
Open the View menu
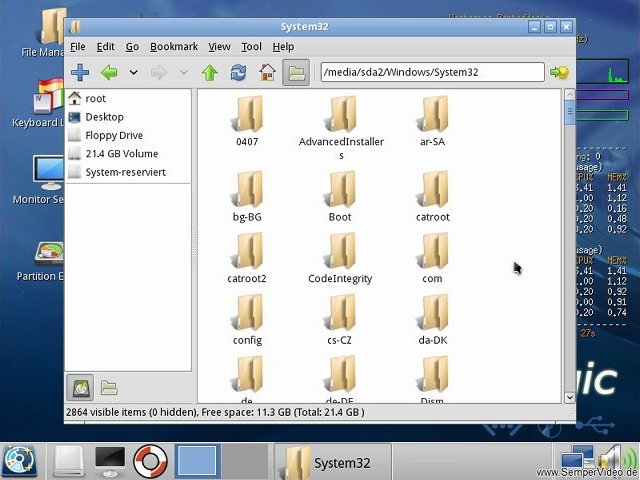(219, 46)
